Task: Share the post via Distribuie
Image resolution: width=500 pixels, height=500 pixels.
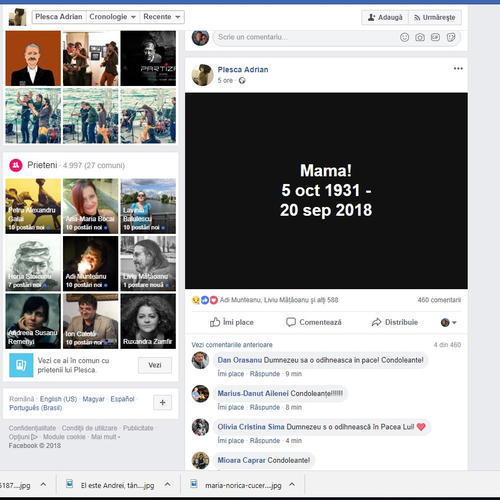Action: click(395, 322)
